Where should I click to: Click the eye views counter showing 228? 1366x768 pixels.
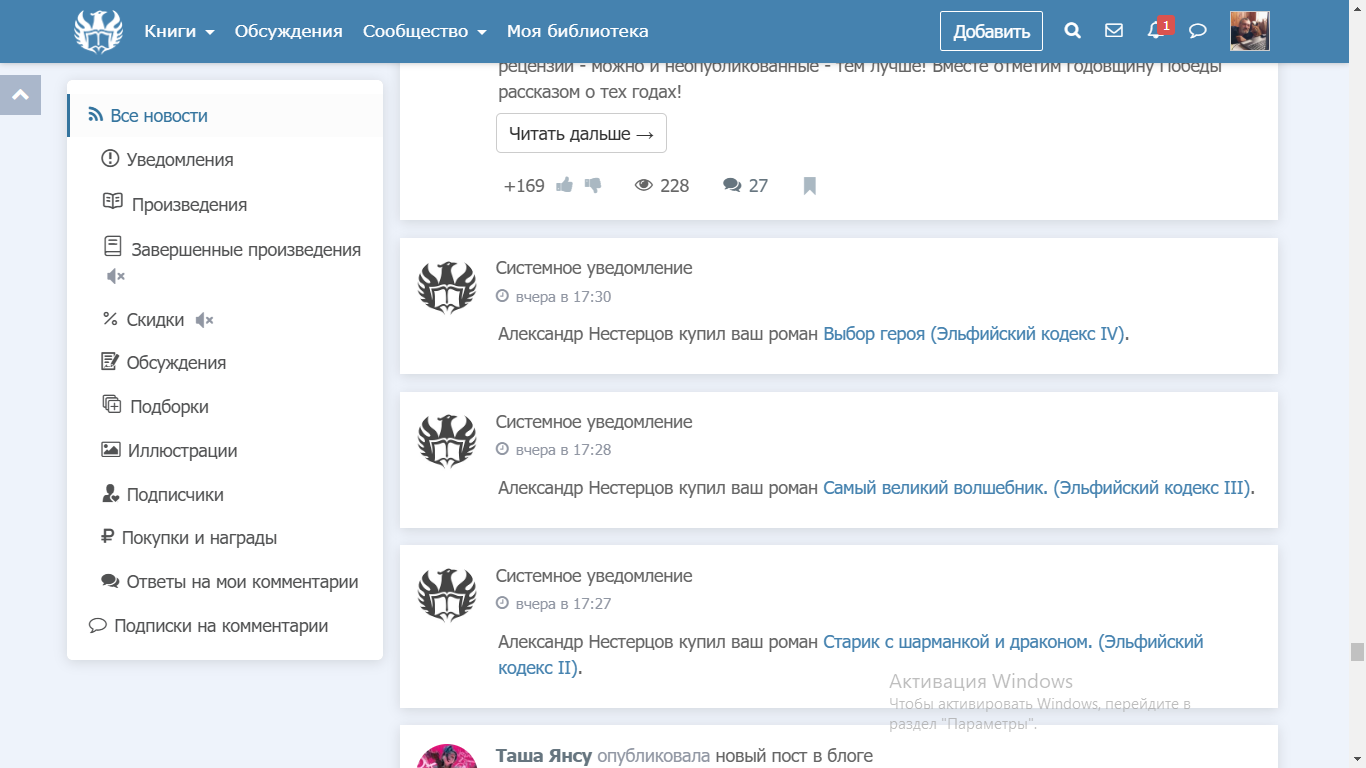tap(662, 186)
